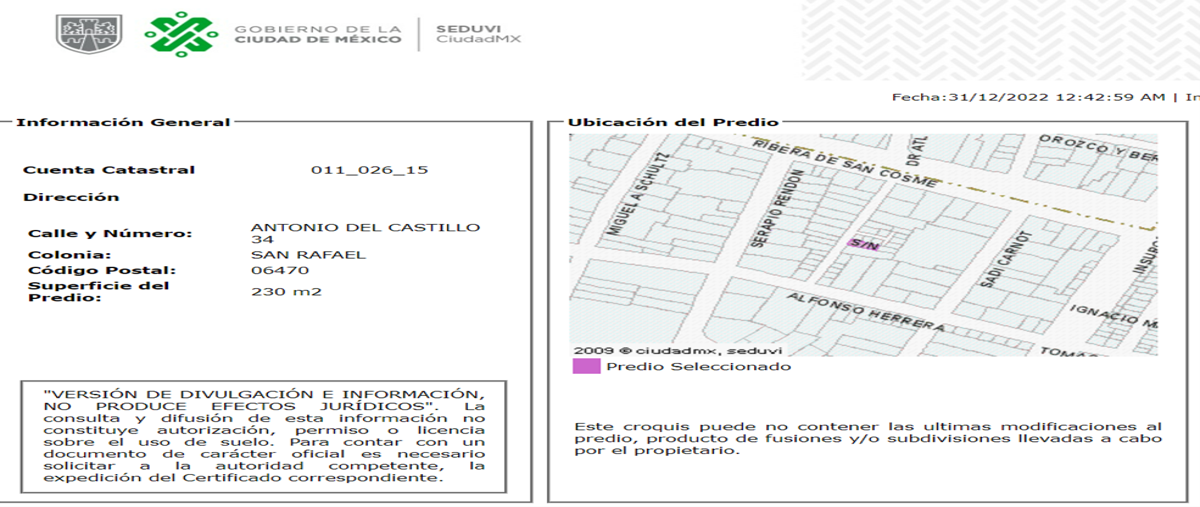Screen dimensions: 1200x507
Task: Click Ribera de San Cosme street label on map
Action: click(845, 163)
